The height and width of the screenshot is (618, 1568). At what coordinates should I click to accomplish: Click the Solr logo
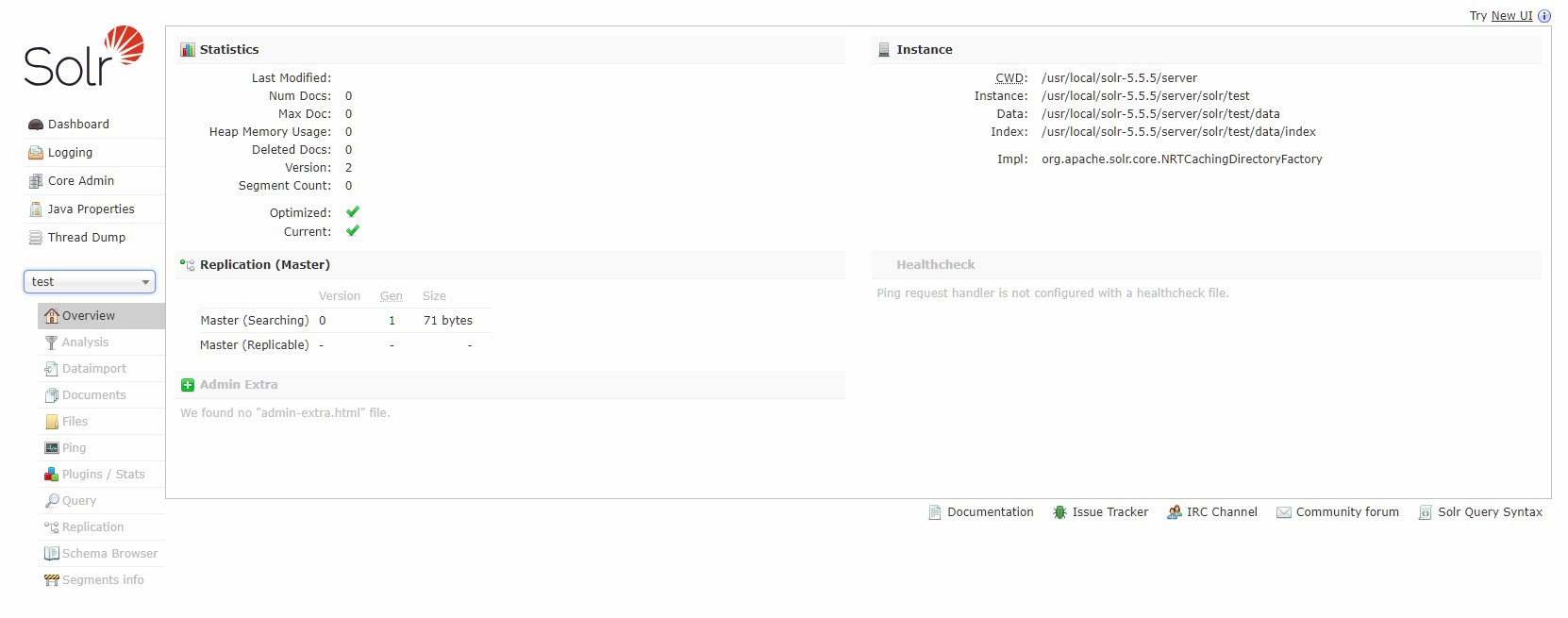point(84,57)
